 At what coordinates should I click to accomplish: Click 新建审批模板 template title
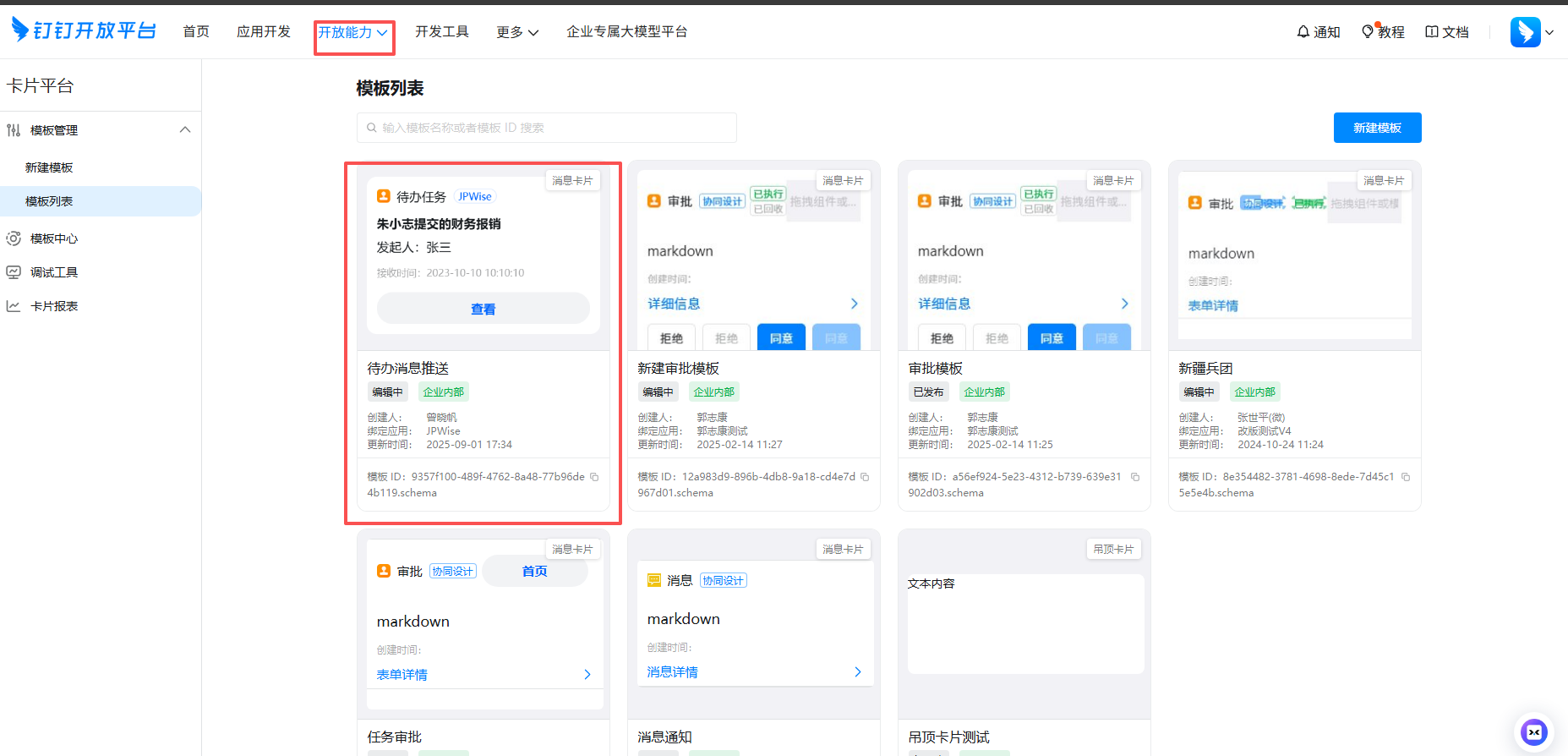pos(679,368)
